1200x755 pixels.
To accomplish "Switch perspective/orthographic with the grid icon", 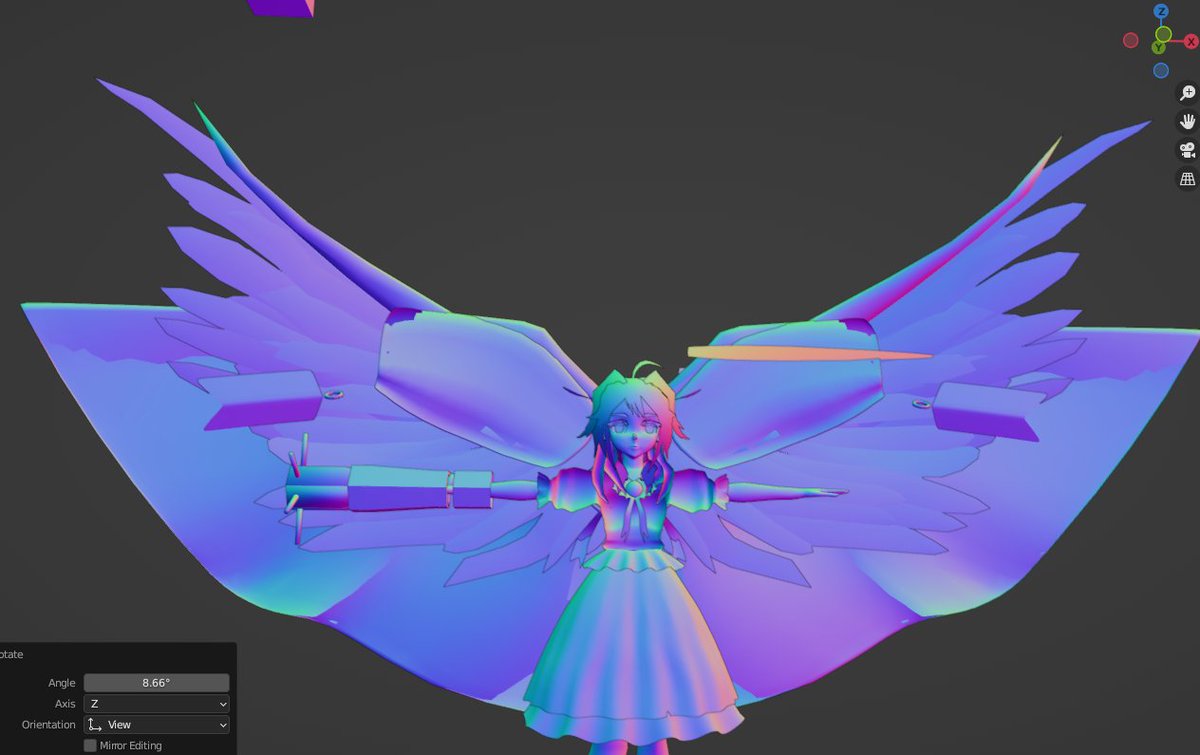I will (1188, 180).
